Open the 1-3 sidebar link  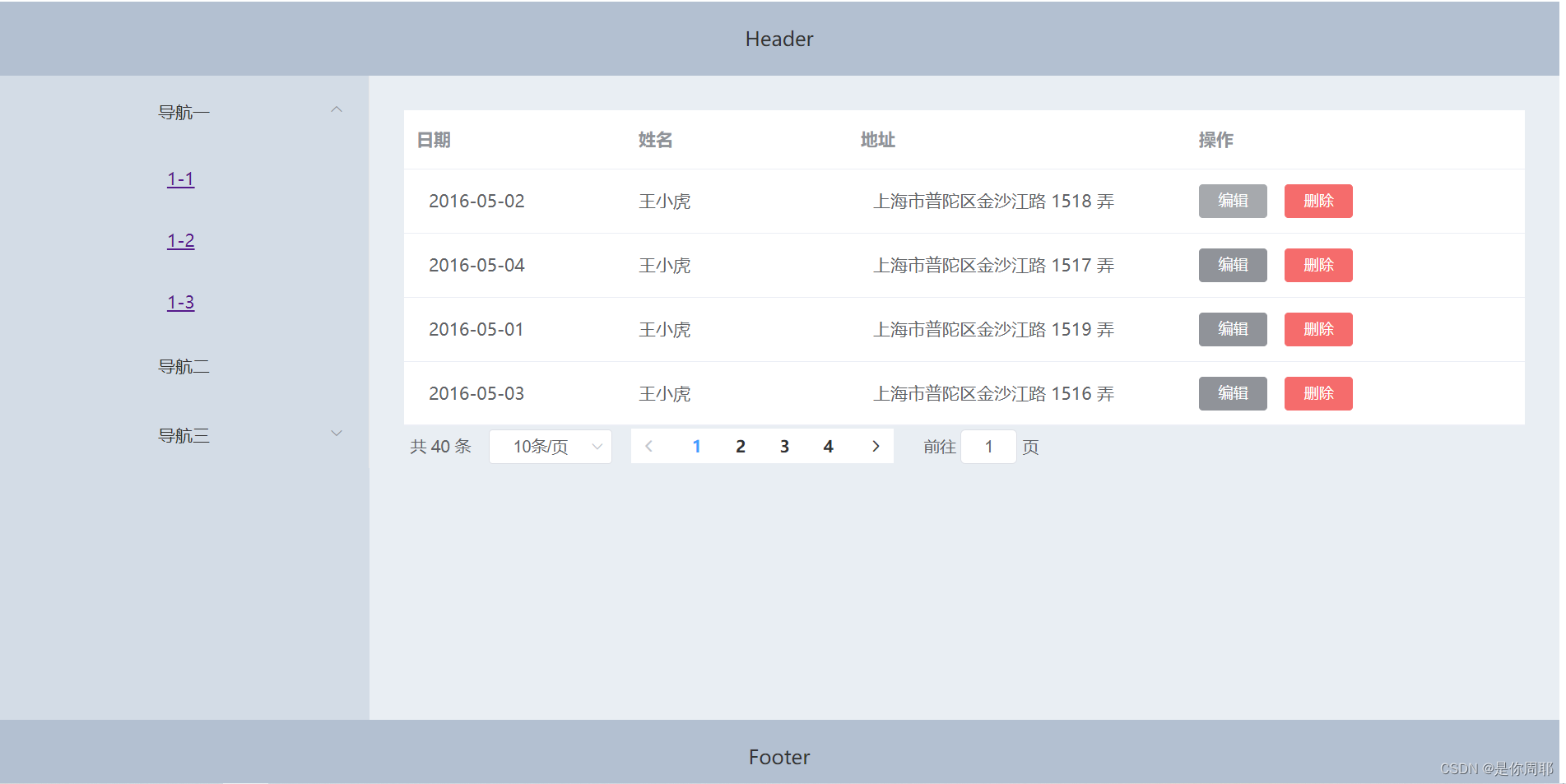pos(179,302)
